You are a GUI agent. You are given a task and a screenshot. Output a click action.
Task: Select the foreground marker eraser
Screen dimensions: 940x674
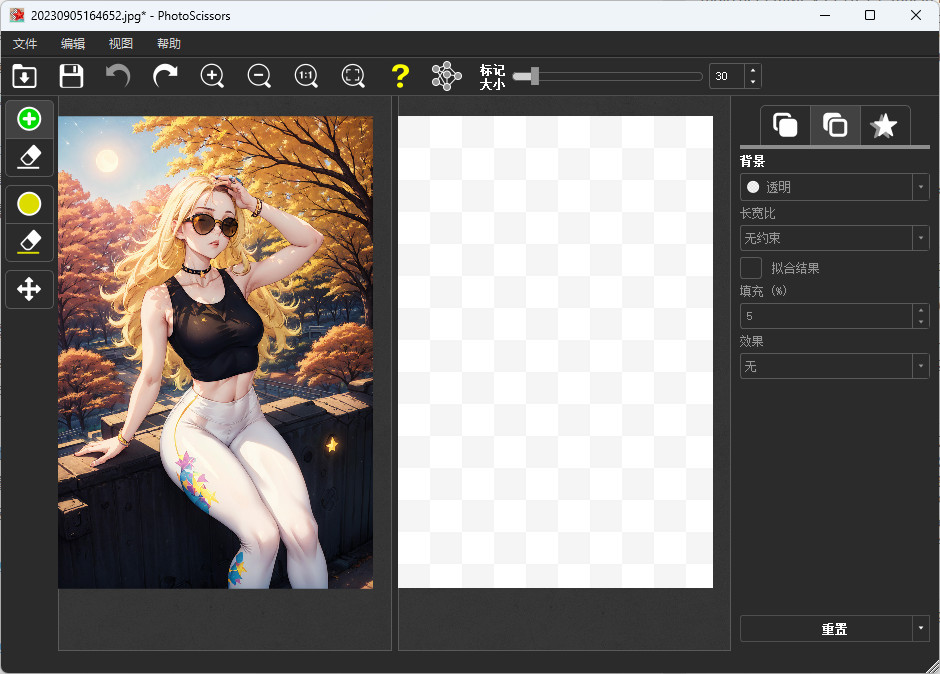[x=29, y=157]
